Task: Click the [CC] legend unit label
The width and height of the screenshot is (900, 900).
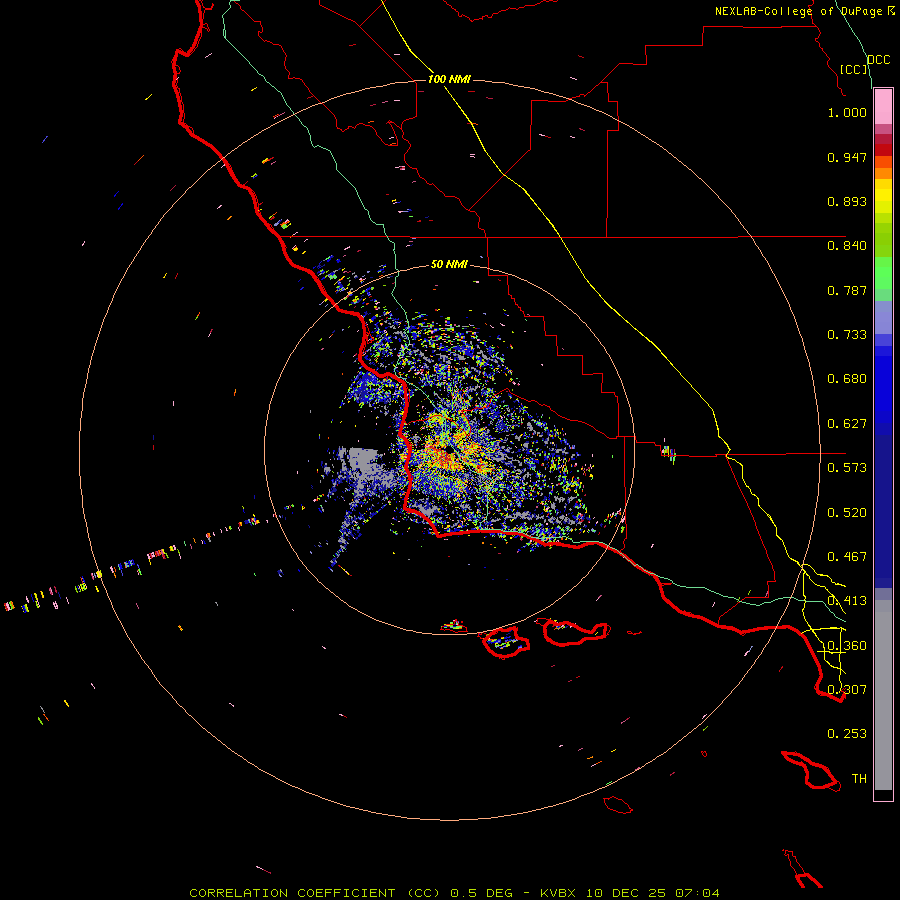Action: pos(853,69)
